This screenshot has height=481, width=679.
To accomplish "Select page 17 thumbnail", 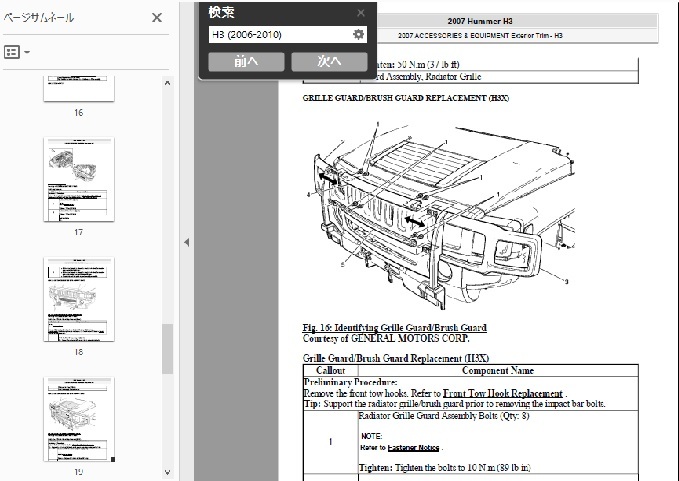I will pyautogui.click(x=79, y=180).
